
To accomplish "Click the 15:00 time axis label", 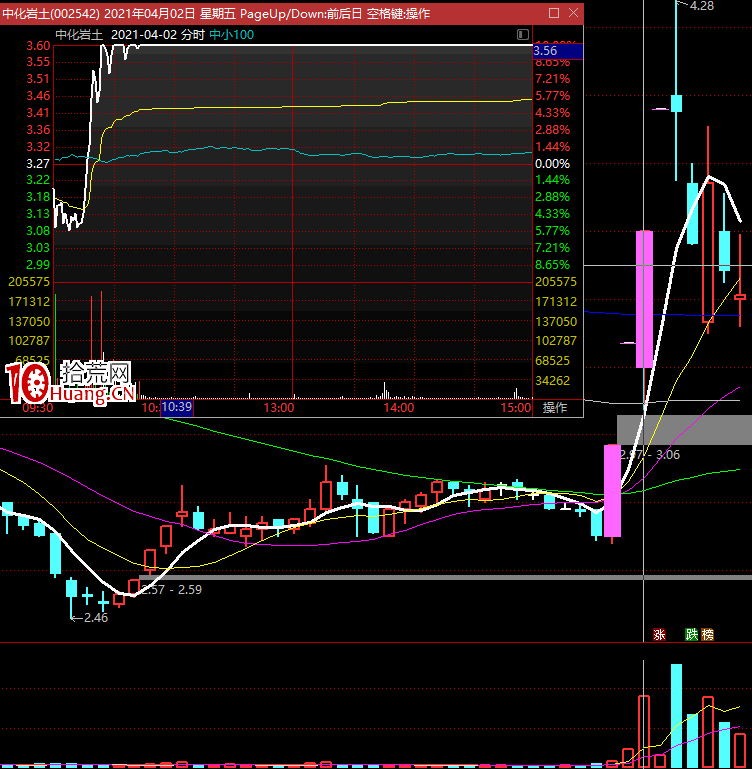I will click(x=516, y=408).
